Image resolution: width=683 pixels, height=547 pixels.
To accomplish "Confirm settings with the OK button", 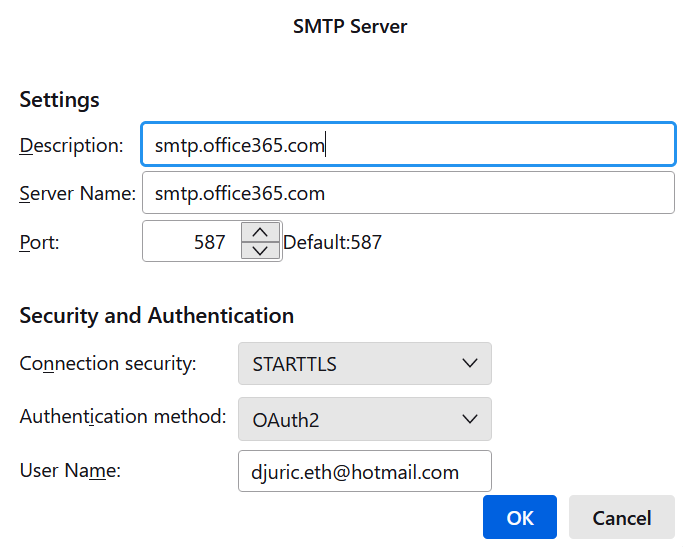I will (520, 517).
